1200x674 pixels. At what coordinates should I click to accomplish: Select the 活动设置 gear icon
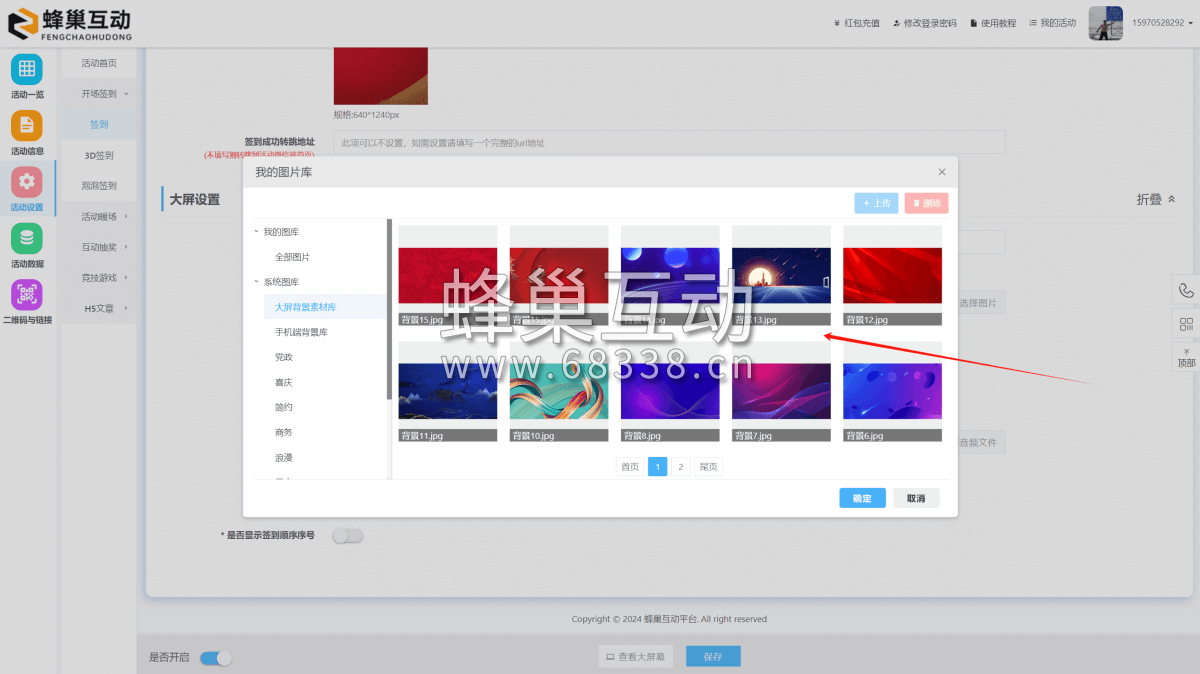pos(27,182)
